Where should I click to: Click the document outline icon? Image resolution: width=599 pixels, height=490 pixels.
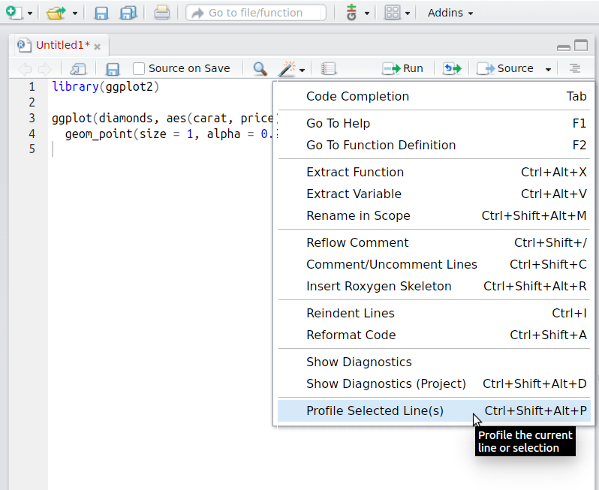point(575,69)
